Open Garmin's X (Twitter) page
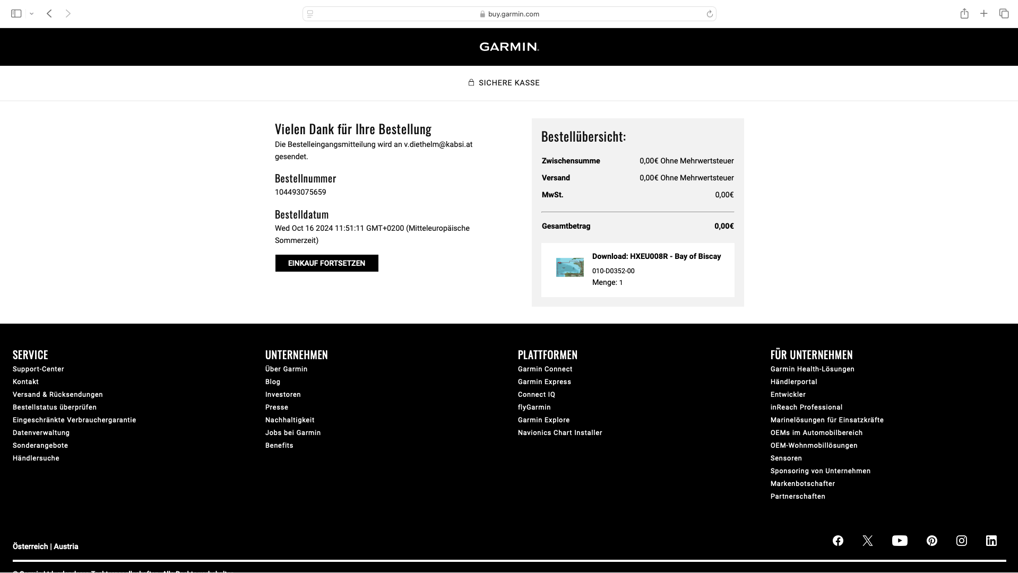 (868, 541)
